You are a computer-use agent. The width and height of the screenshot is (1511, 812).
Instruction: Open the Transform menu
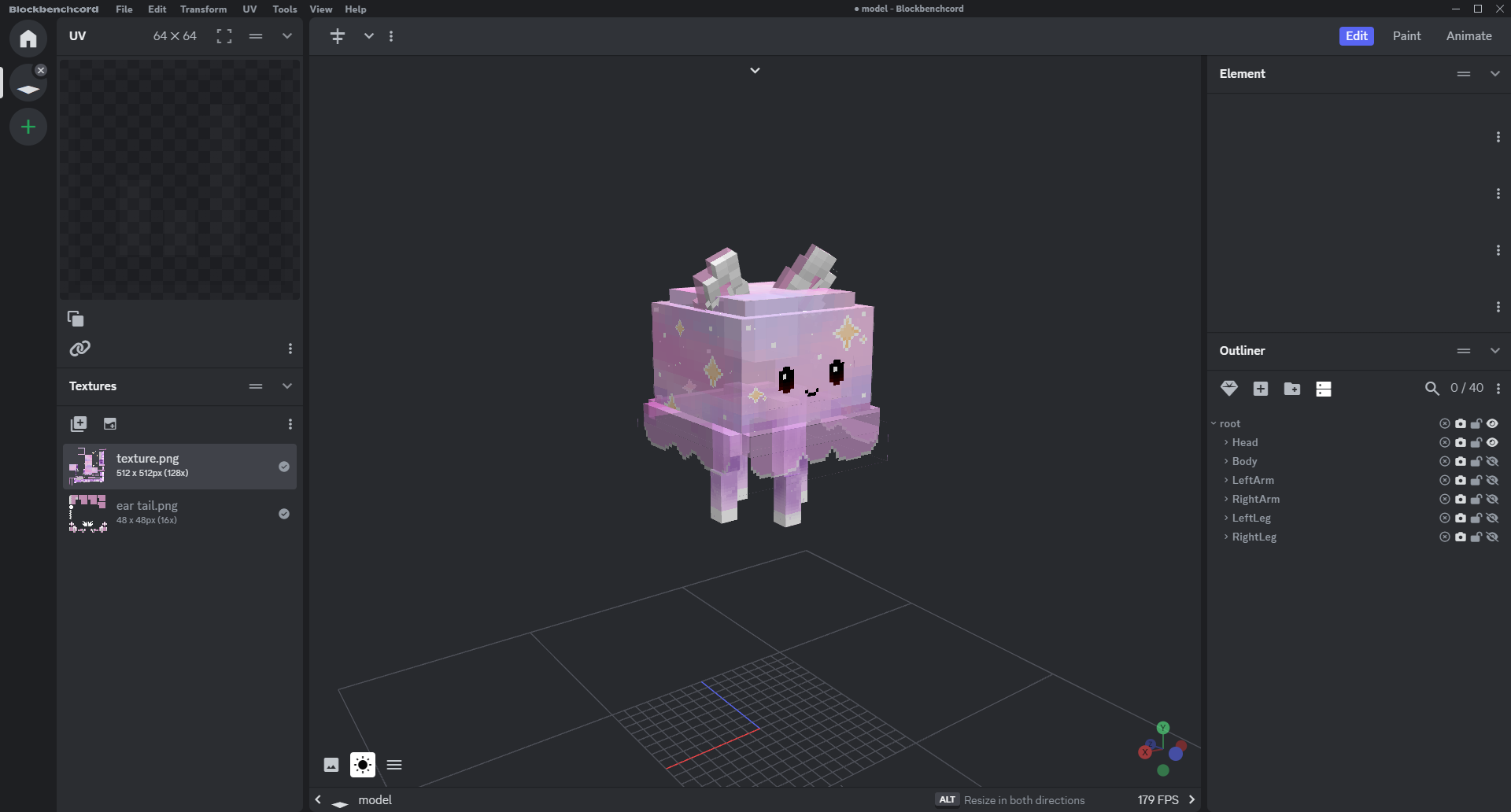click(203, 9)
